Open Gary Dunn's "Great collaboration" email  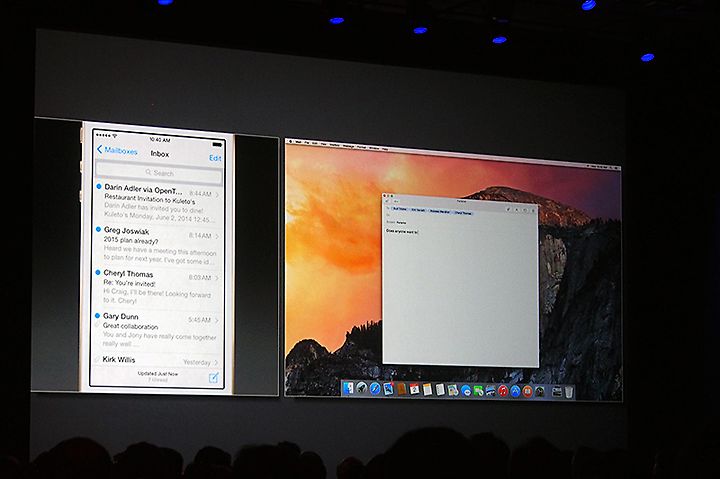coord(158,330)
